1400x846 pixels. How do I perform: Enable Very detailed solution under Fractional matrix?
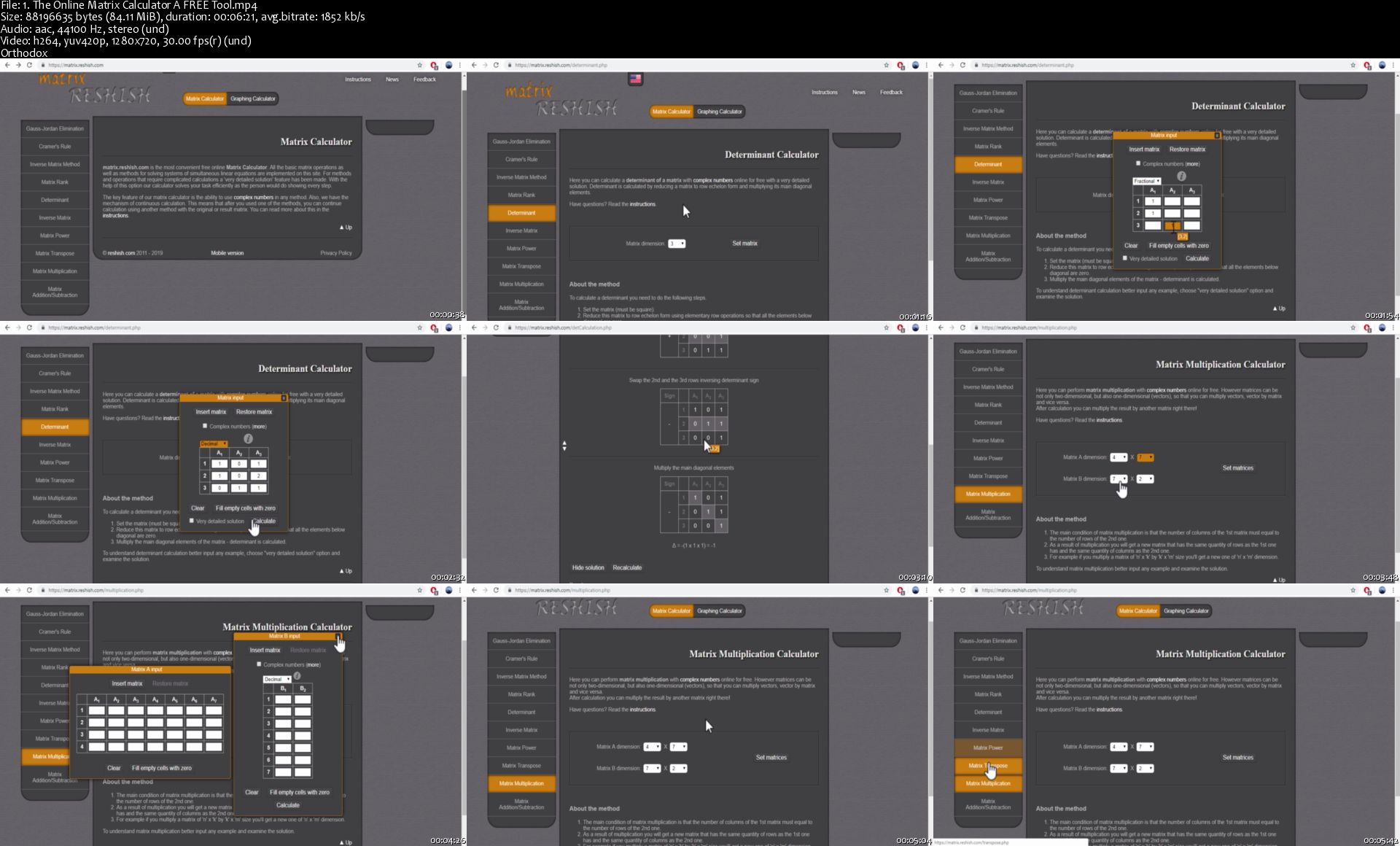tap(1125, 258)
